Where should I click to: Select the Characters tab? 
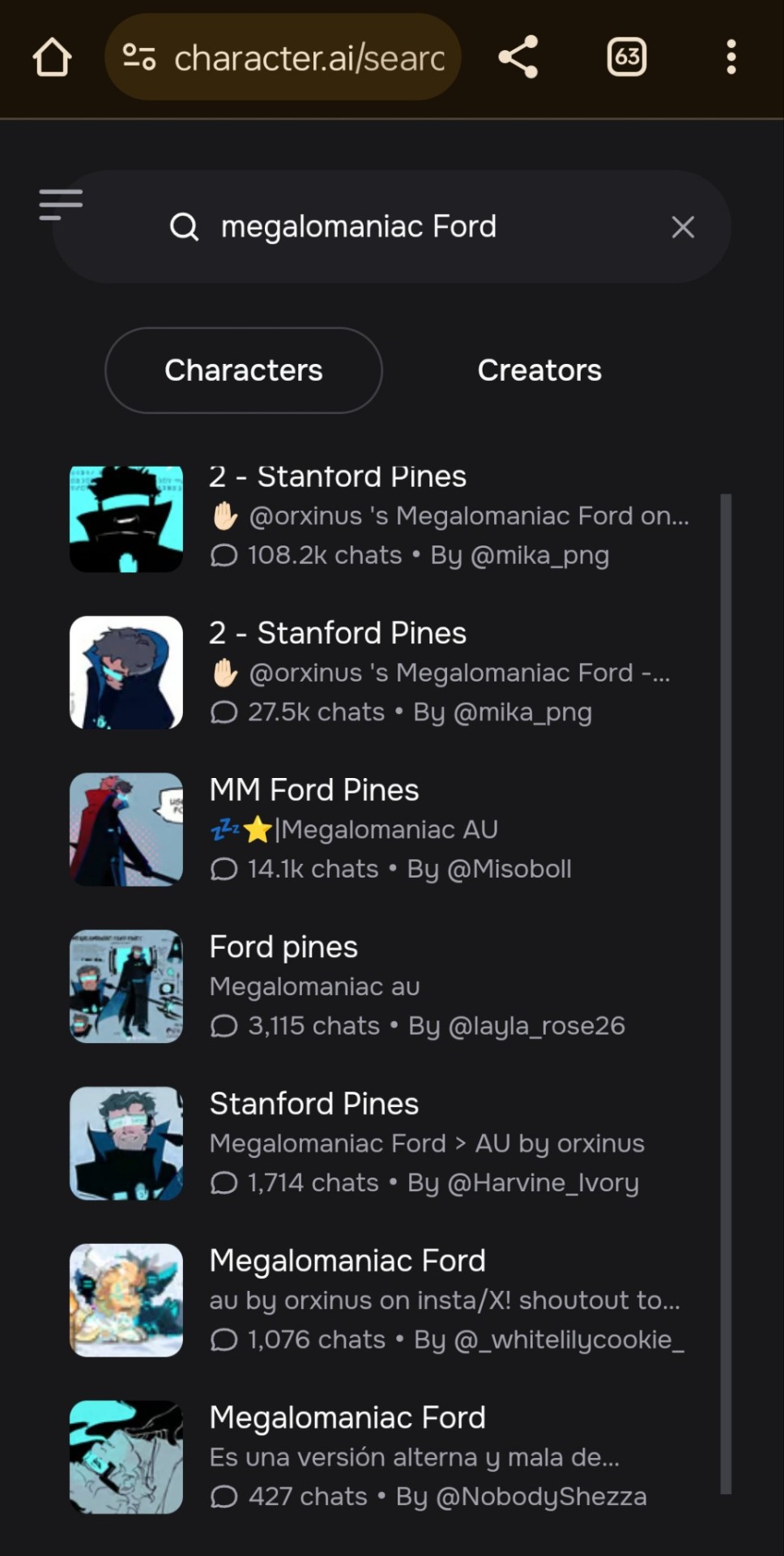[244, 370]
